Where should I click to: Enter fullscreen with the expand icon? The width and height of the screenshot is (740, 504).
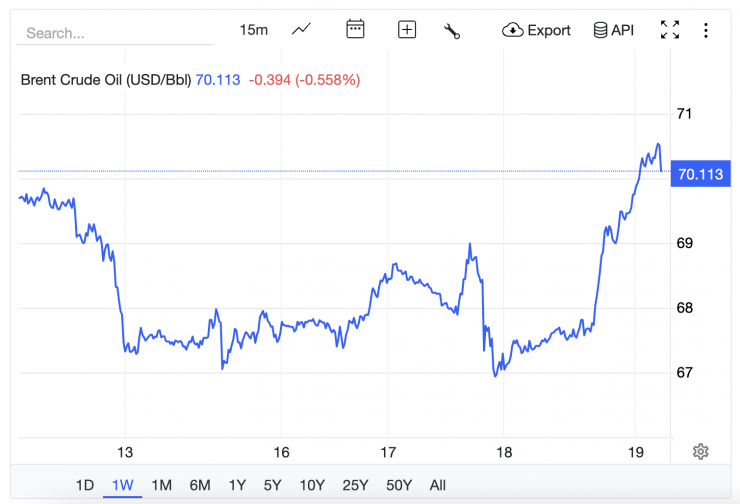(x=670, y=30)
